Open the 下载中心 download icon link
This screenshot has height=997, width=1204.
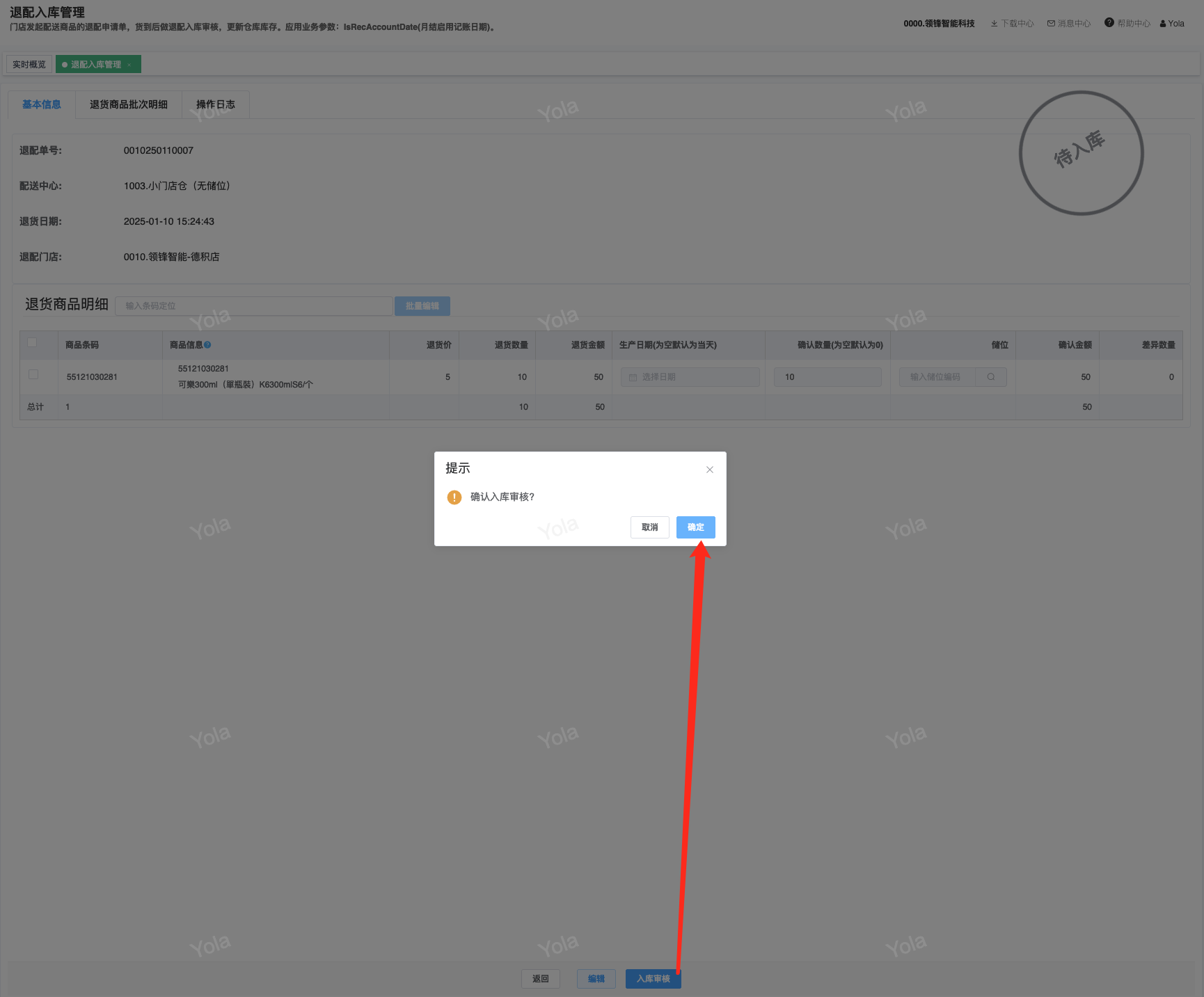(x=1013, y=24)
